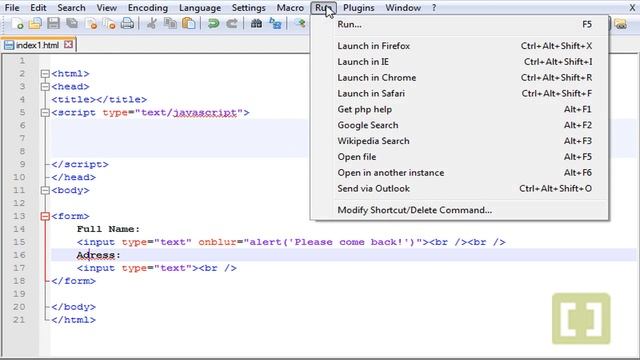Click line number 17 in the margin
The width and height of the screenshot is (640, 360).
coord(19,268)
